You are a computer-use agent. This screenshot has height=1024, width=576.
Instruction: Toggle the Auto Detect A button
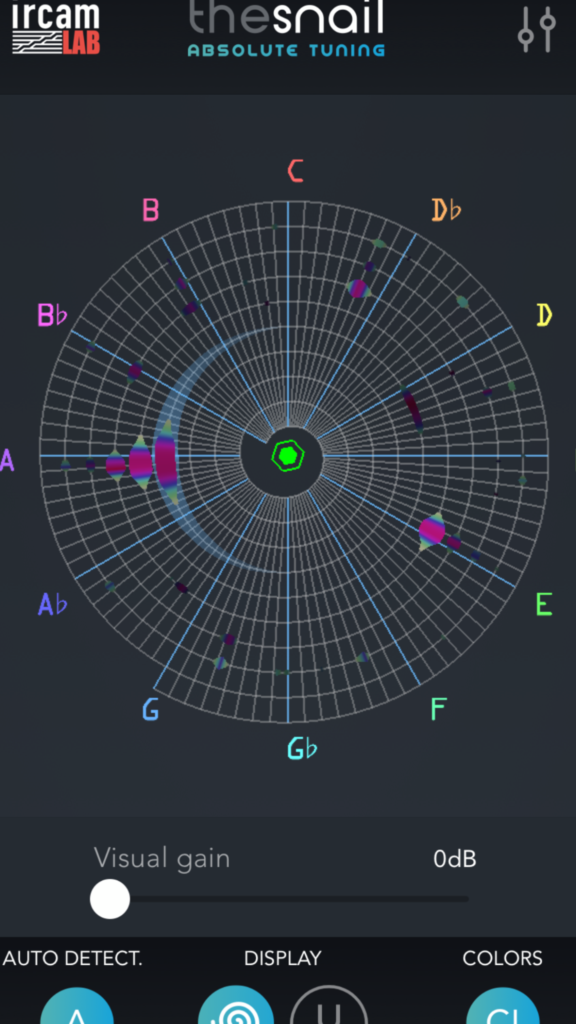coord(77,1006)
